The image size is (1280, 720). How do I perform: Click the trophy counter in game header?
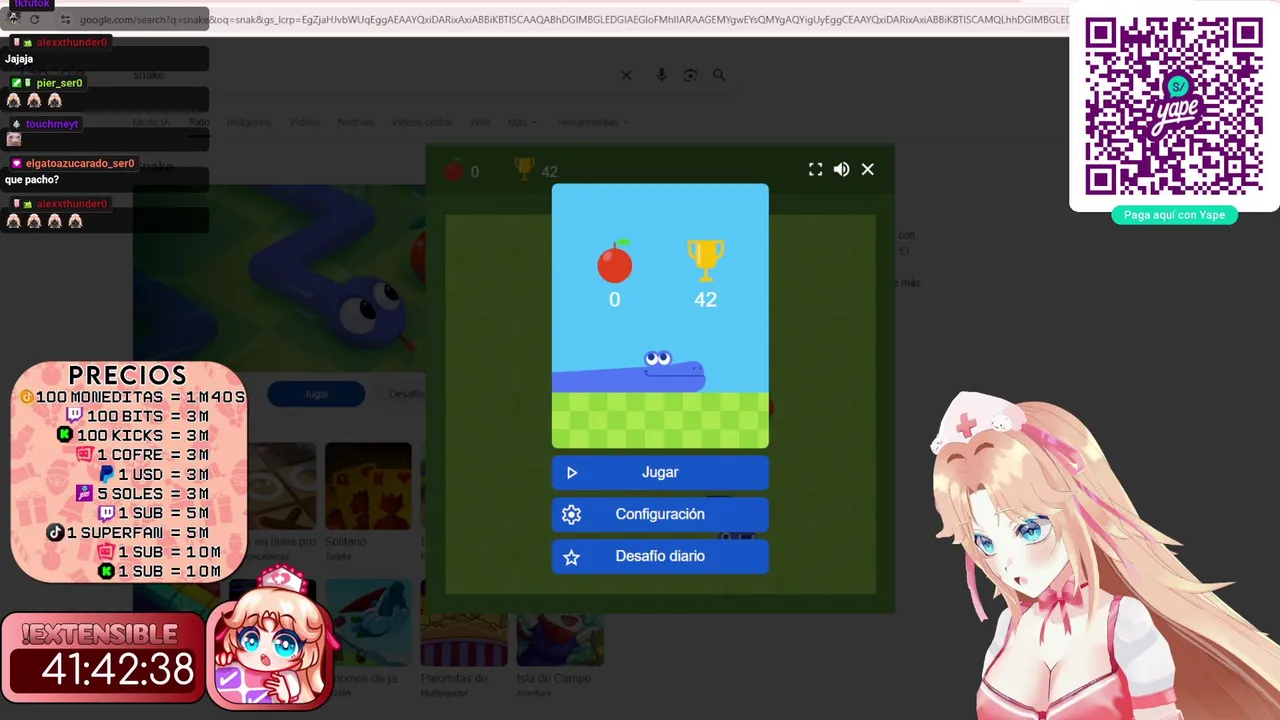(x=536, y=171)
